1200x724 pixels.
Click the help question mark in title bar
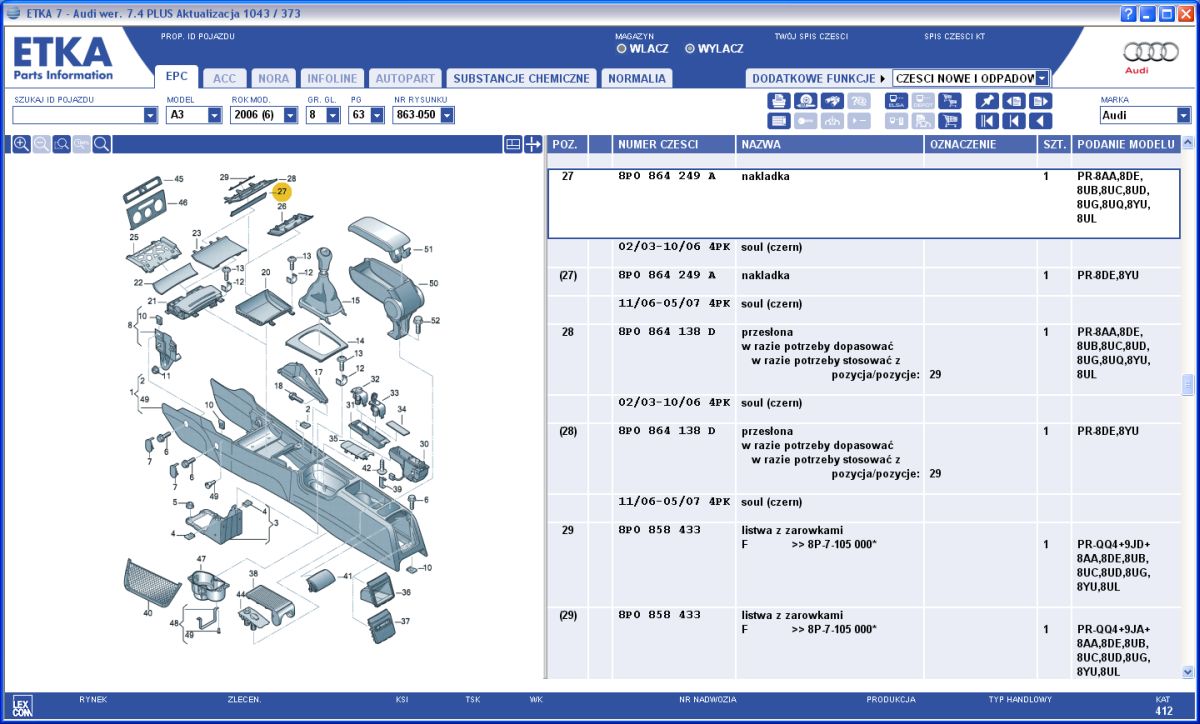(1129, 13)
